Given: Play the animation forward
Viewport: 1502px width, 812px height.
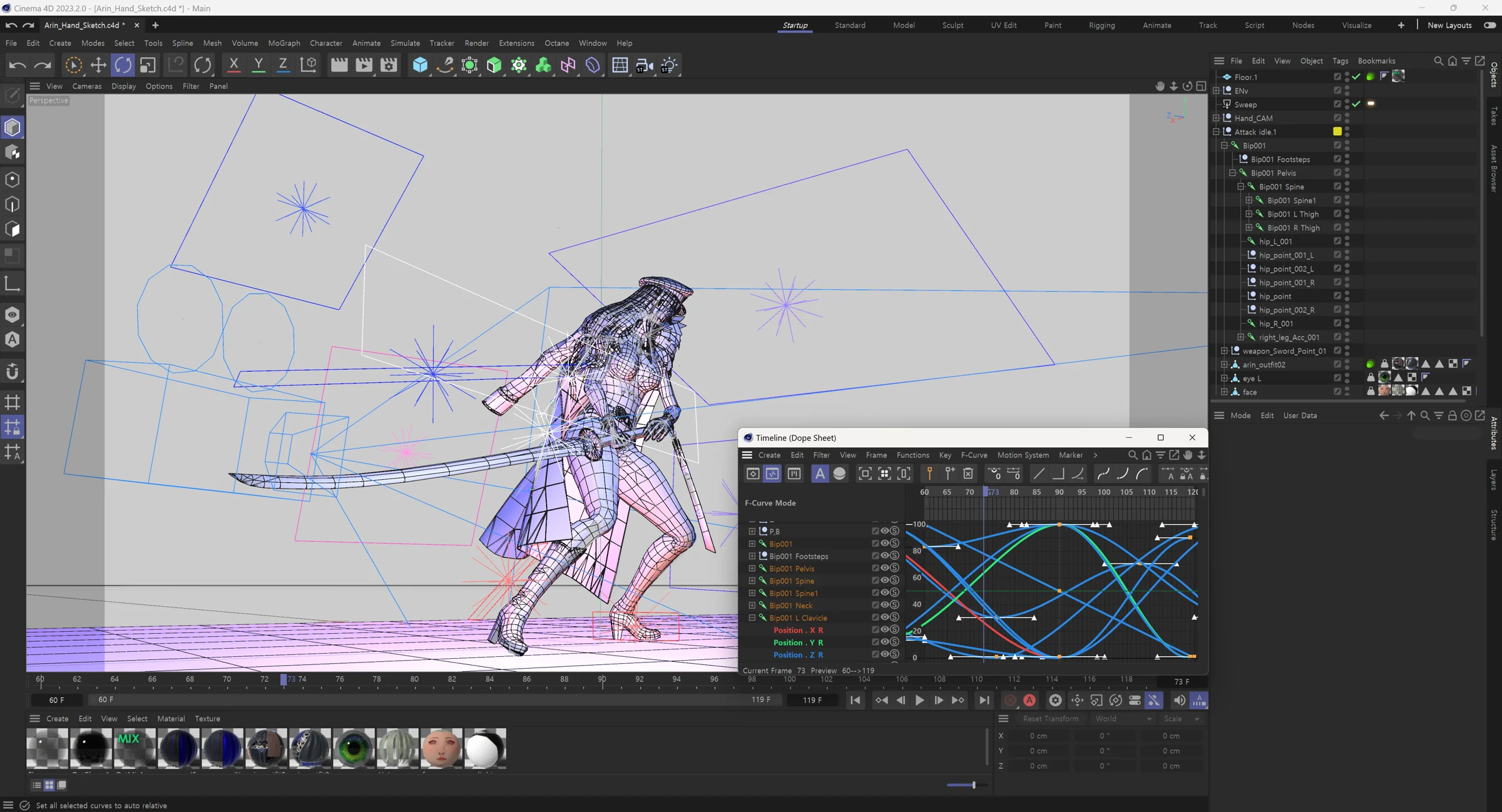Looking at the screenshot, I should pos(919,700).
